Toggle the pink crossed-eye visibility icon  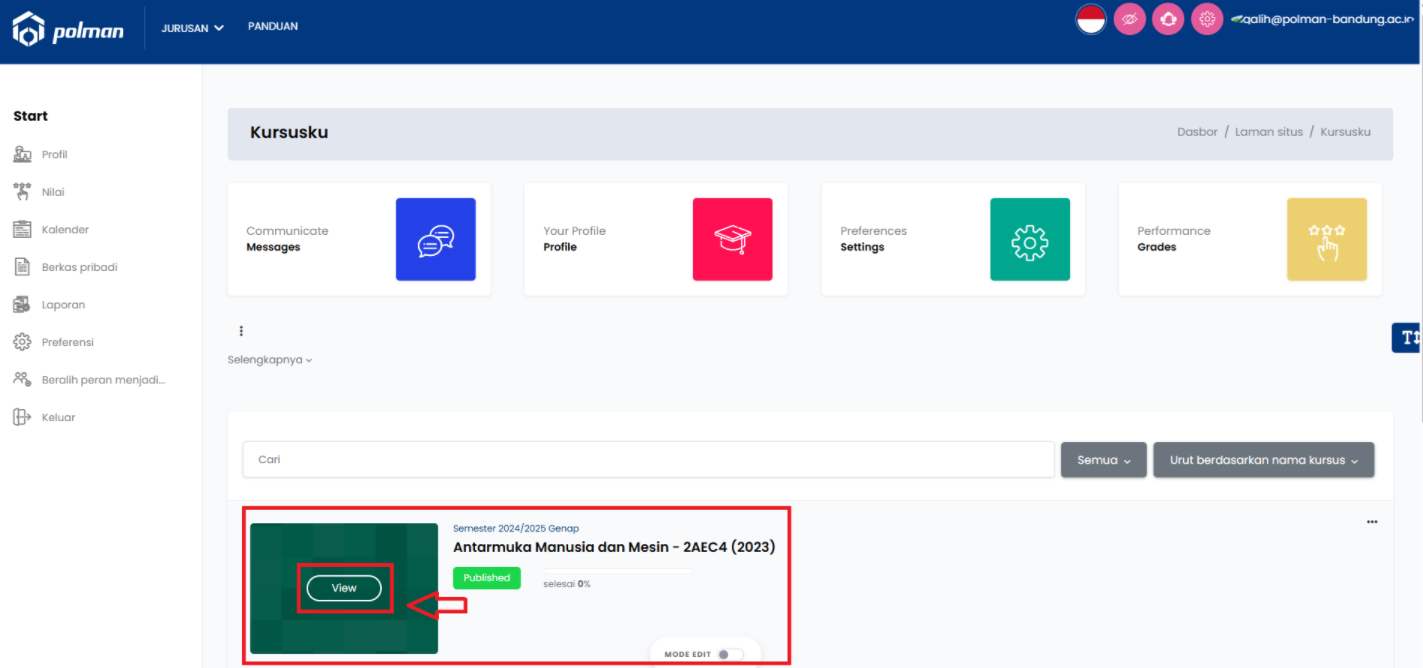pyautogui.click(x=1129, y=19)
